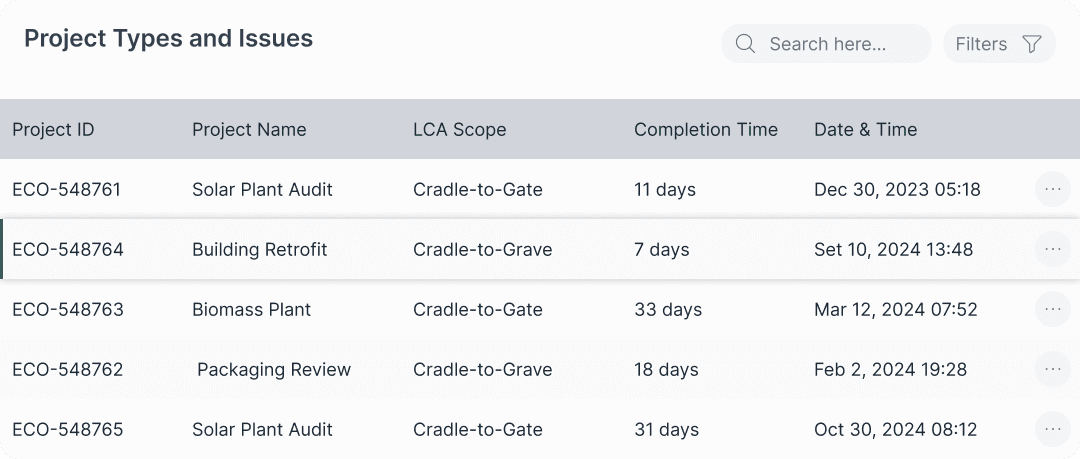Sort by Date & Time column header

865,130
